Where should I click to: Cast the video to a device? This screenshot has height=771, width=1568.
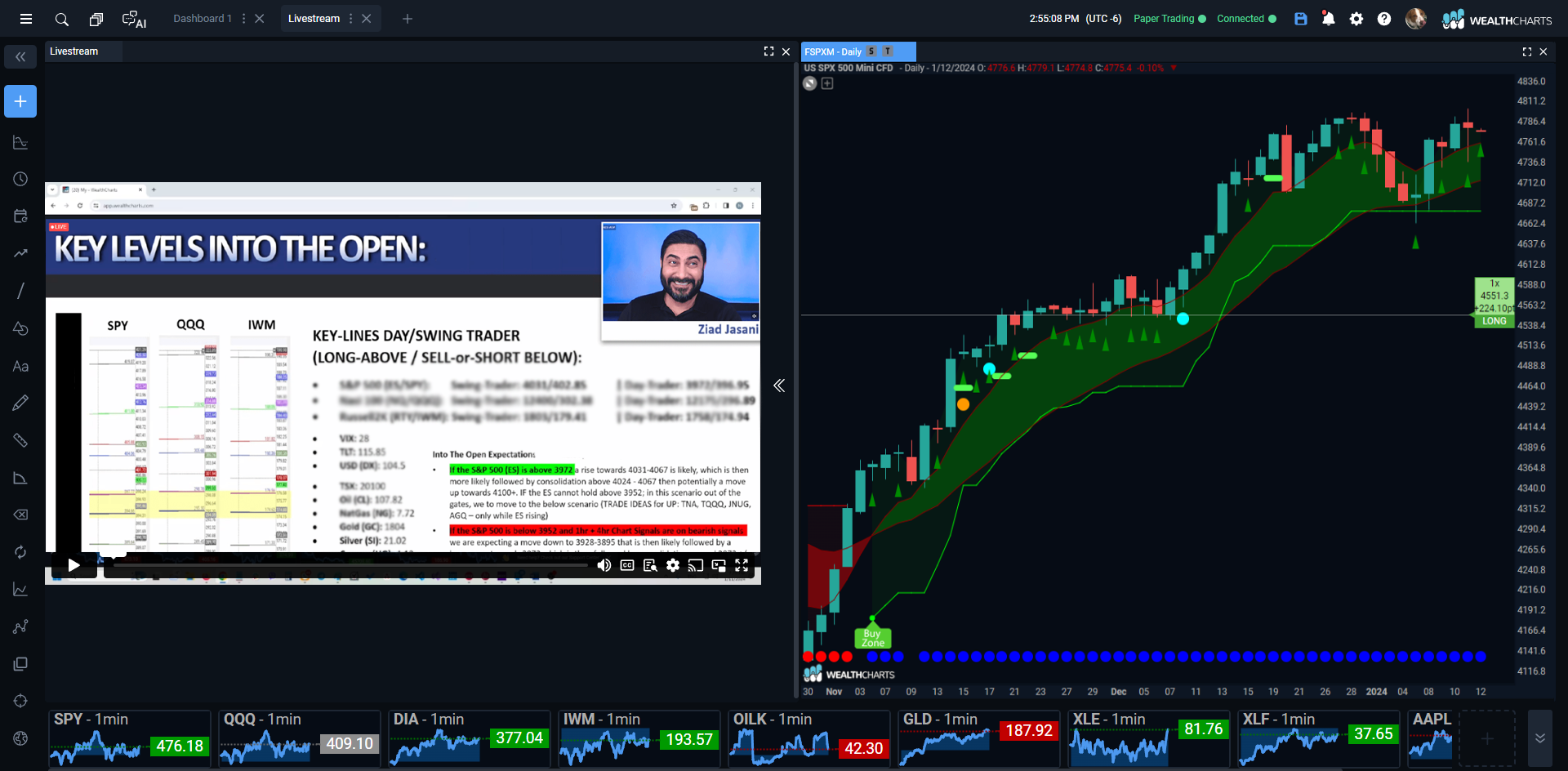tap(696, 565)
